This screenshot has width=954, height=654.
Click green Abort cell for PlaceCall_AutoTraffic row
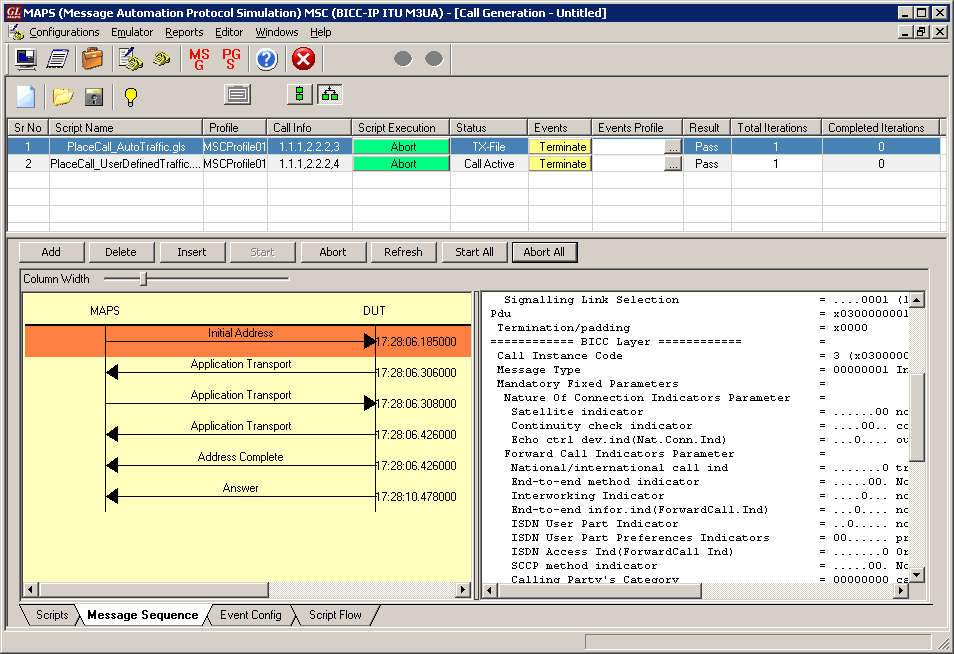tap(402, 147)
